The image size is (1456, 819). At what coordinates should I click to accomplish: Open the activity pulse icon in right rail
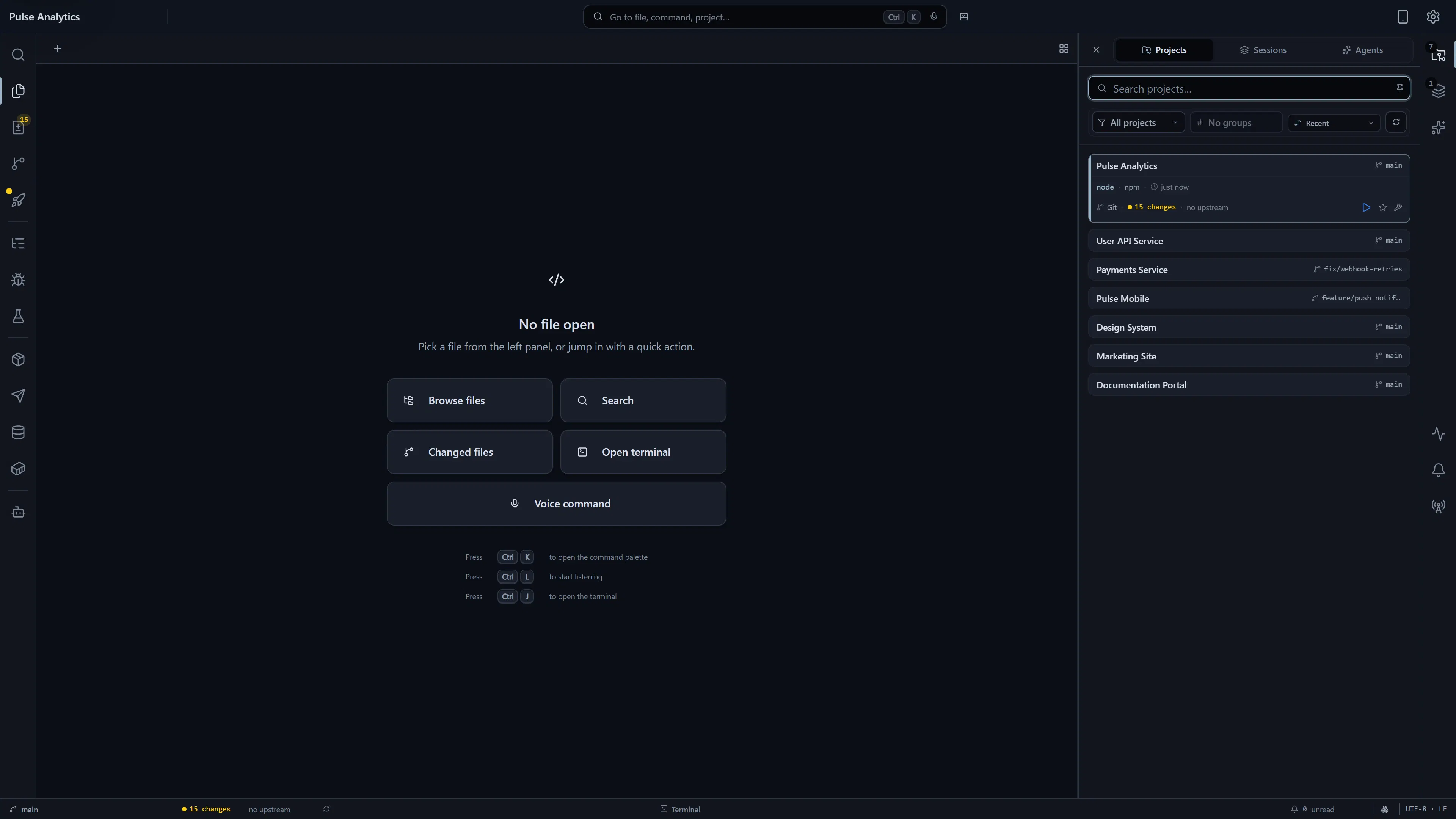1439,434
